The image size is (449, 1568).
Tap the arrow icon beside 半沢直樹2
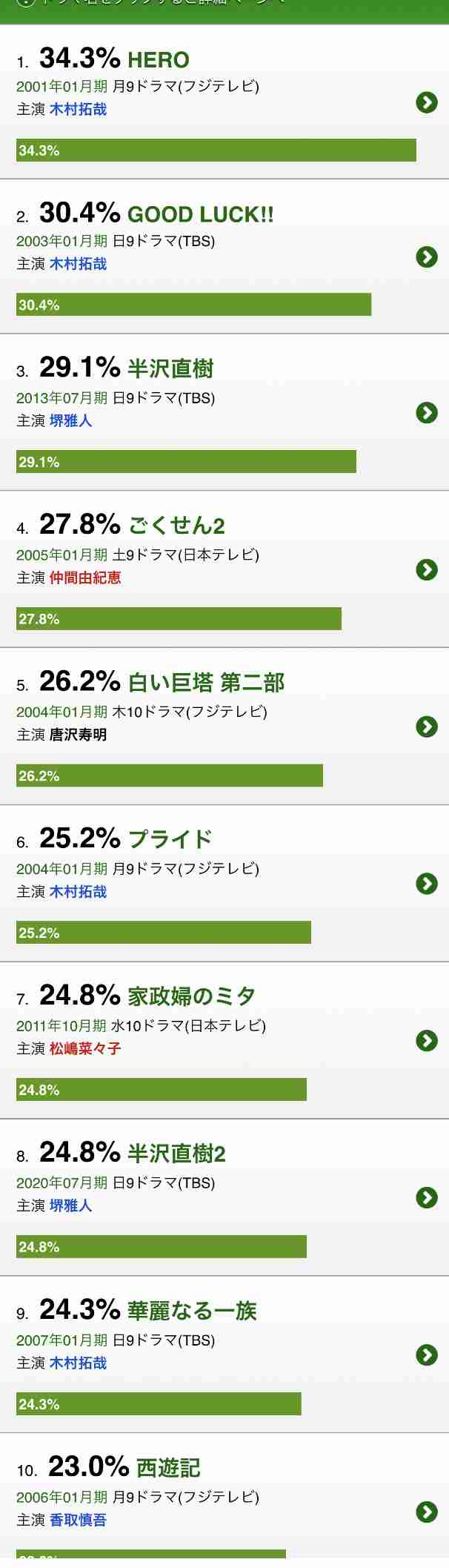click(427, 1198)
